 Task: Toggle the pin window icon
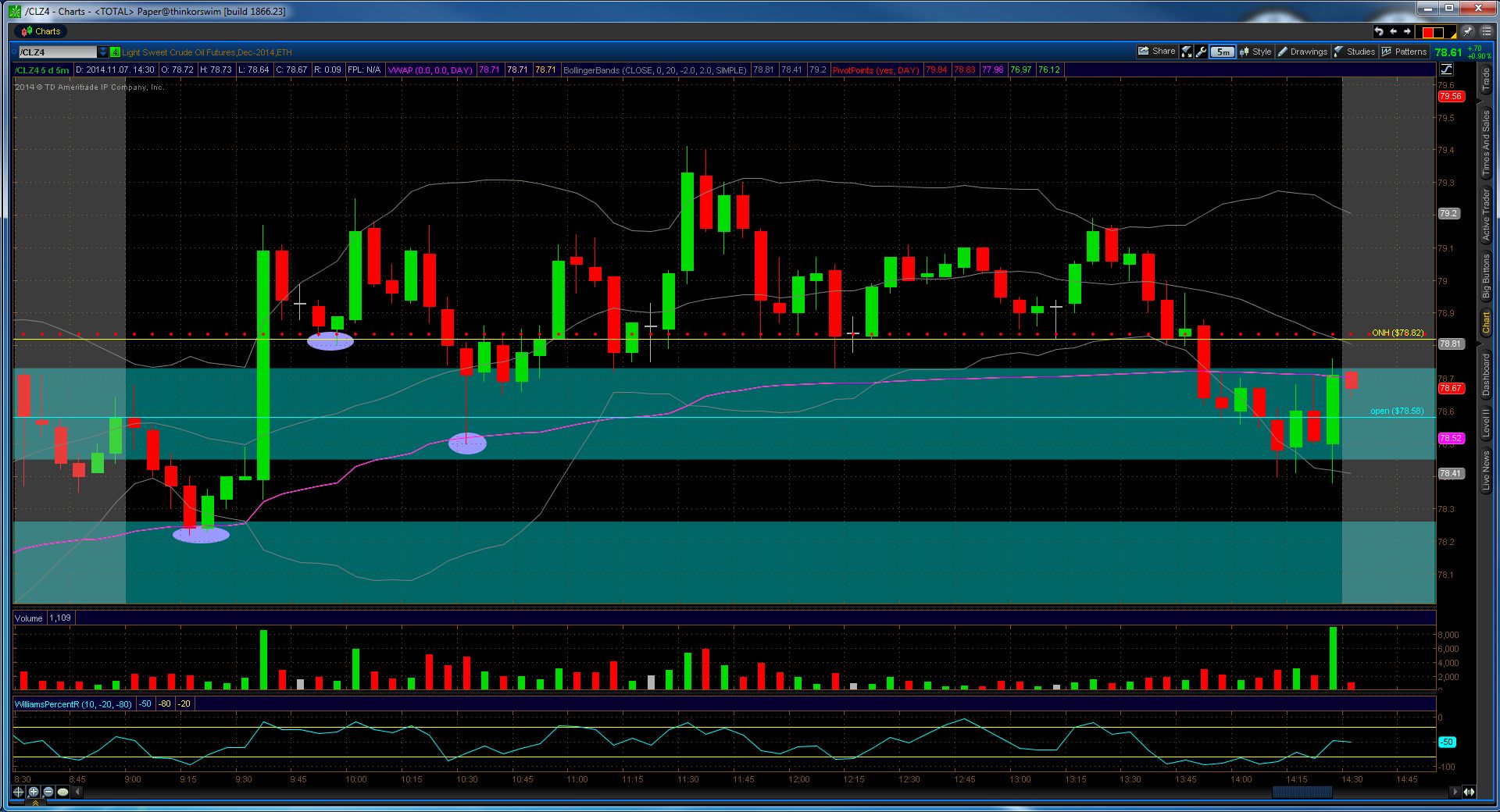tap(1468, 31)
